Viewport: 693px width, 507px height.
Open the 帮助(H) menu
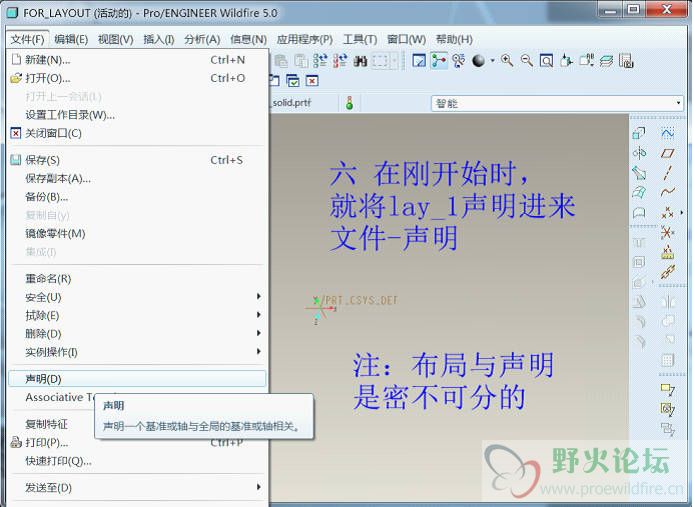click(x=454, y=39)
